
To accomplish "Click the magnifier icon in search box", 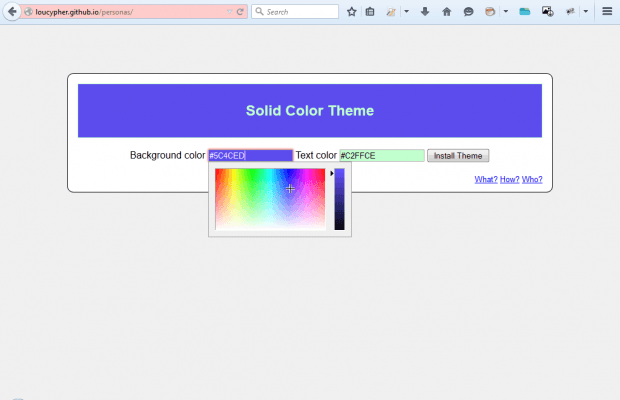I will tap(259, 11).
